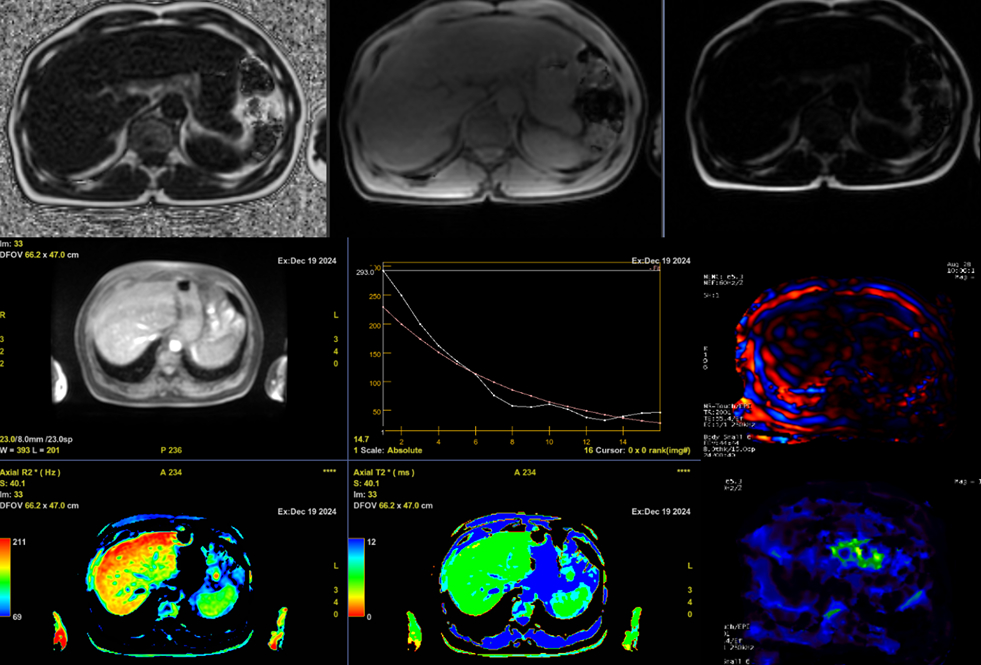
Task: Click the 293.0 value on graph axis
Action: 364,272
